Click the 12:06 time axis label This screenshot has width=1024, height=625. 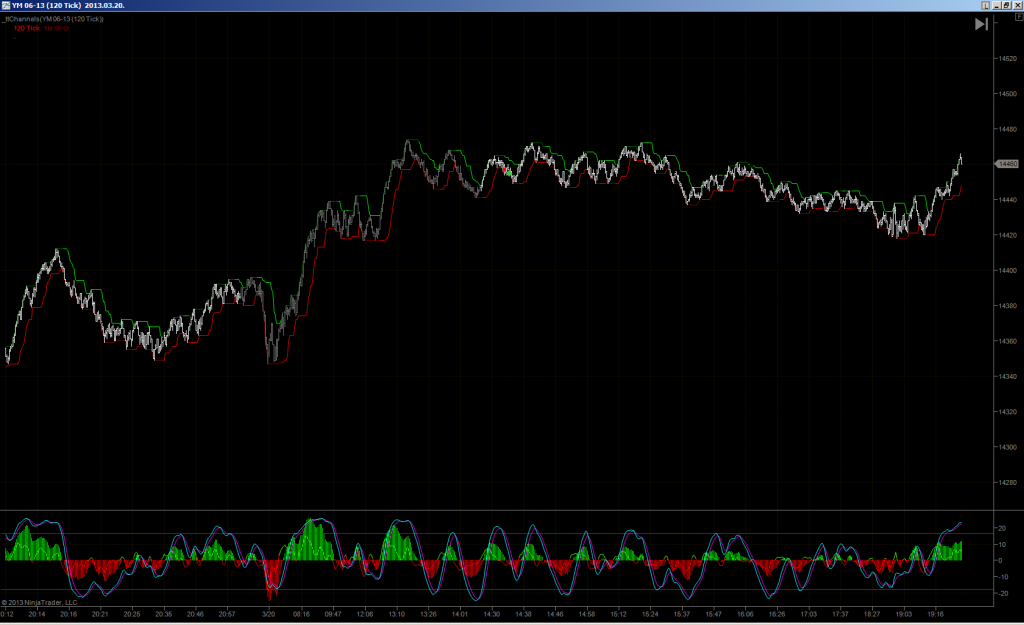pos(365,614)
